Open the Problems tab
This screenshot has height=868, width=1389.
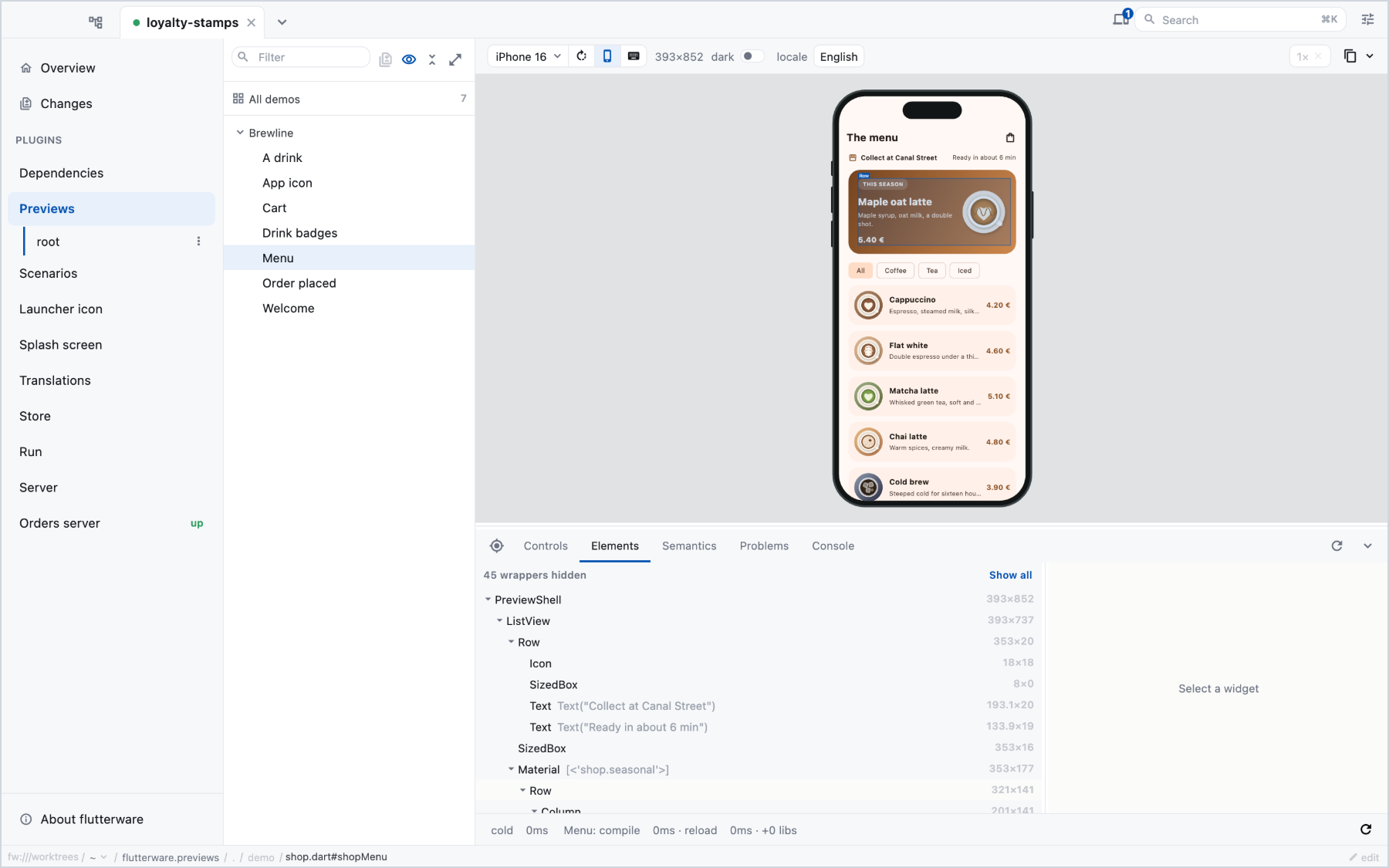pyautogui.click(x=764, y=545)
